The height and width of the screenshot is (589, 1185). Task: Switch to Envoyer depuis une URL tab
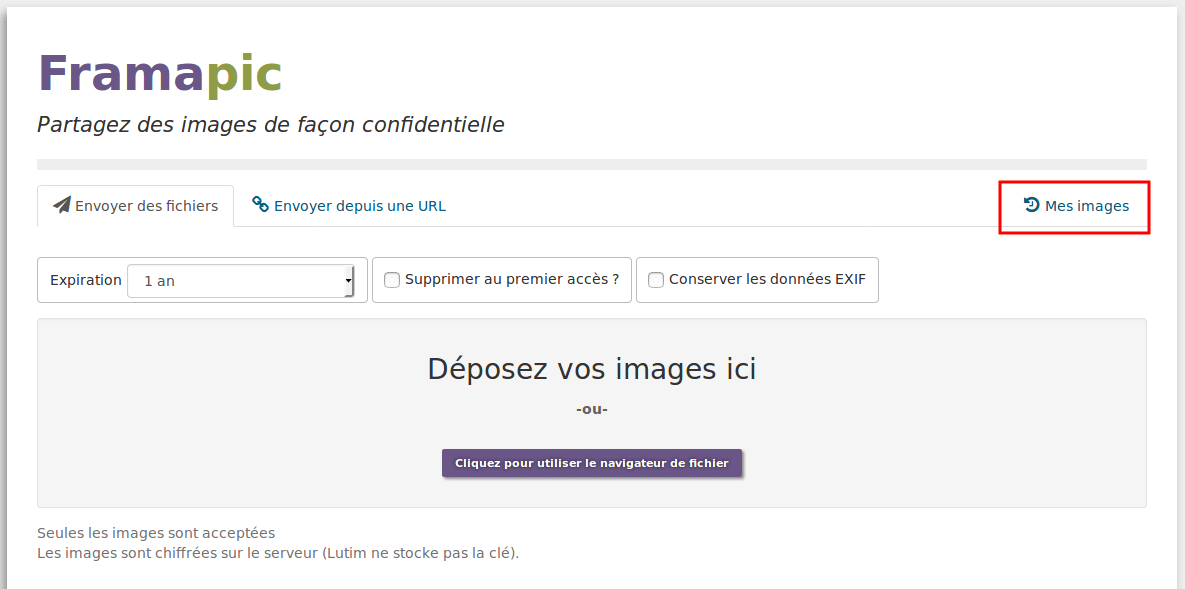point(348,206)
